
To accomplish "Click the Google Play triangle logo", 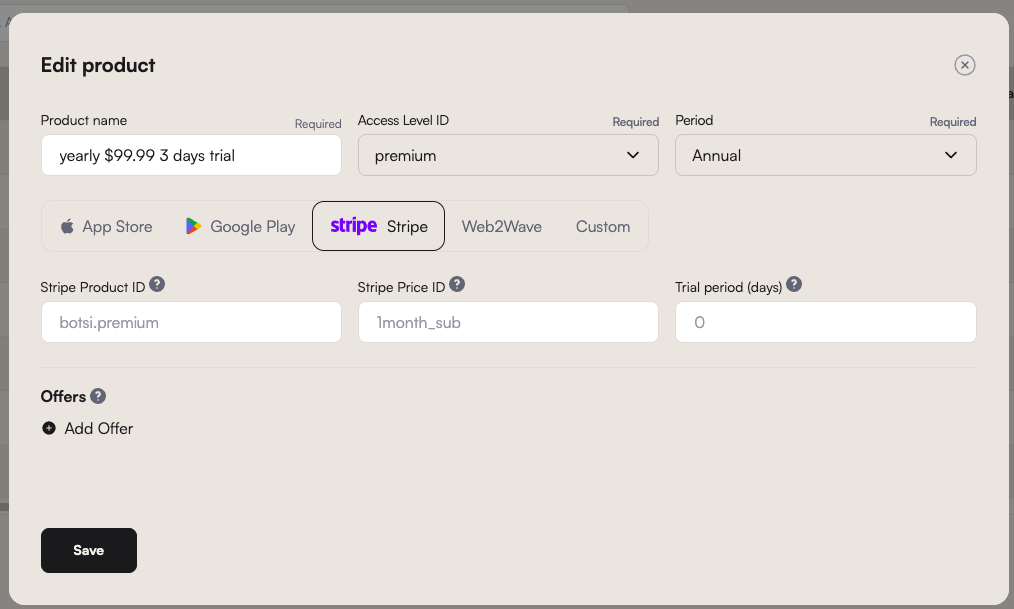I will pos(193,226).
